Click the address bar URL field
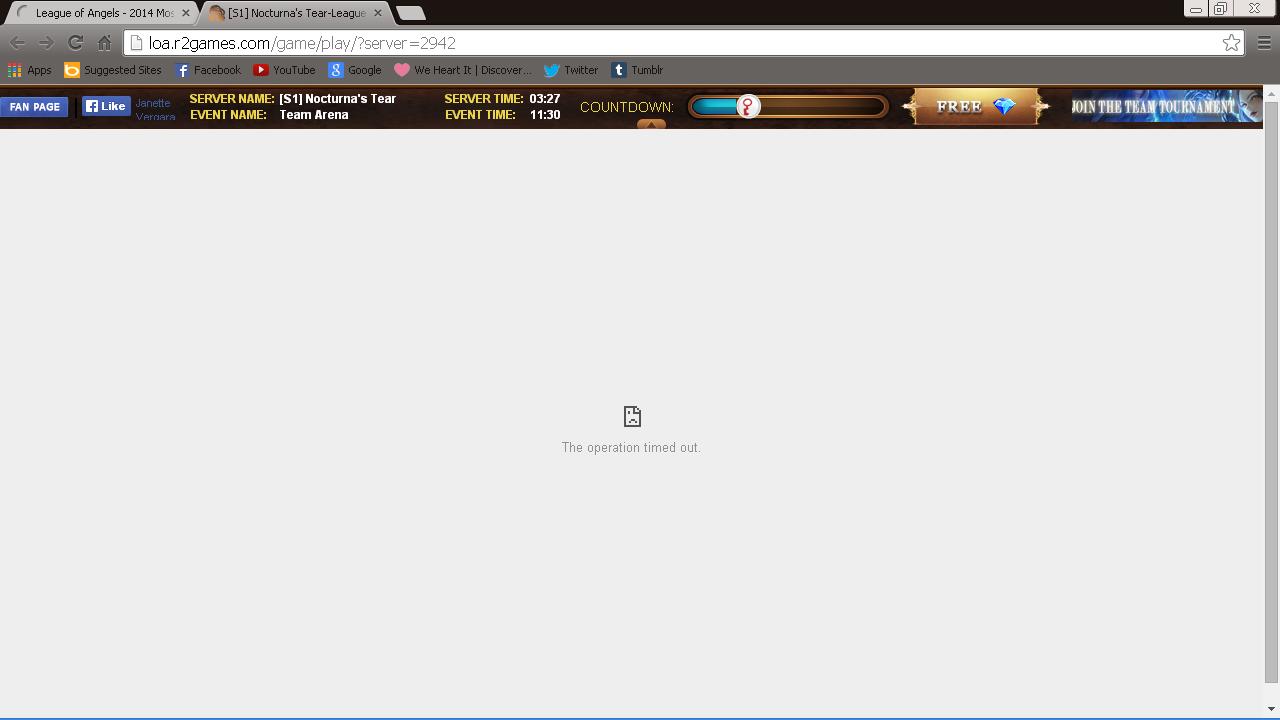This screenshot has width=1280, height=720. point(670,43)
